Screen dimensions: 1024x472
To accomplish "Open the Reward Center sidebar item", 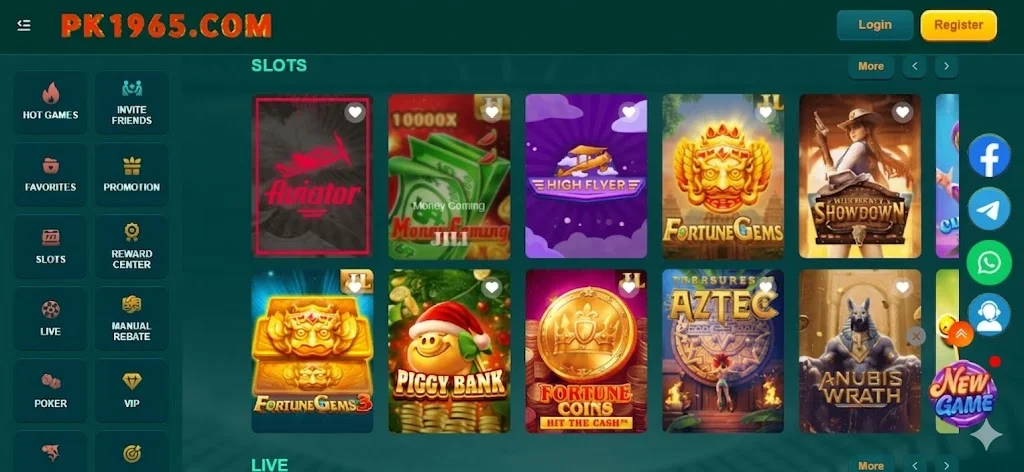I will [131, 247].
